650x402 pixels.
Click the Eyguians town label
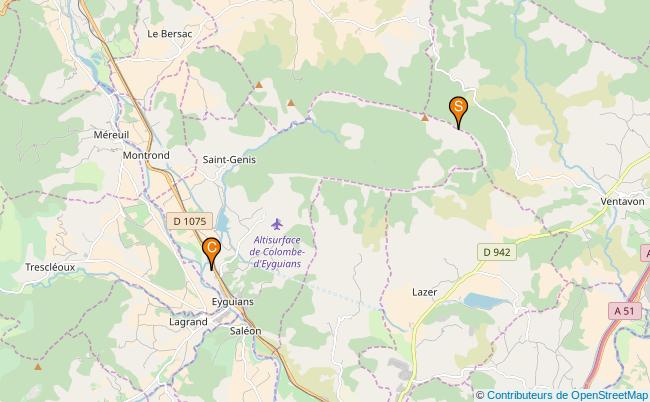pos(233,302)
